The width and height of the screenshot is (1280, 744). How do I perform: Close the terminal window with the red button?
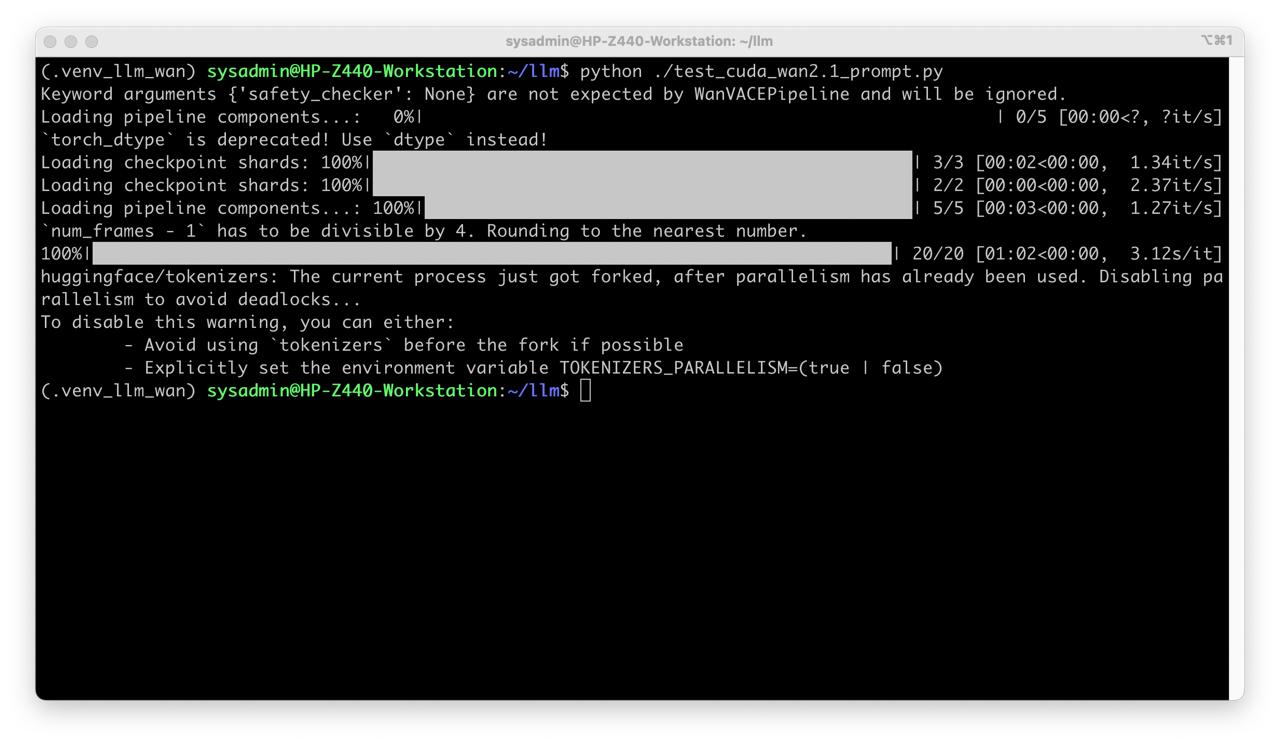(50, 41)
